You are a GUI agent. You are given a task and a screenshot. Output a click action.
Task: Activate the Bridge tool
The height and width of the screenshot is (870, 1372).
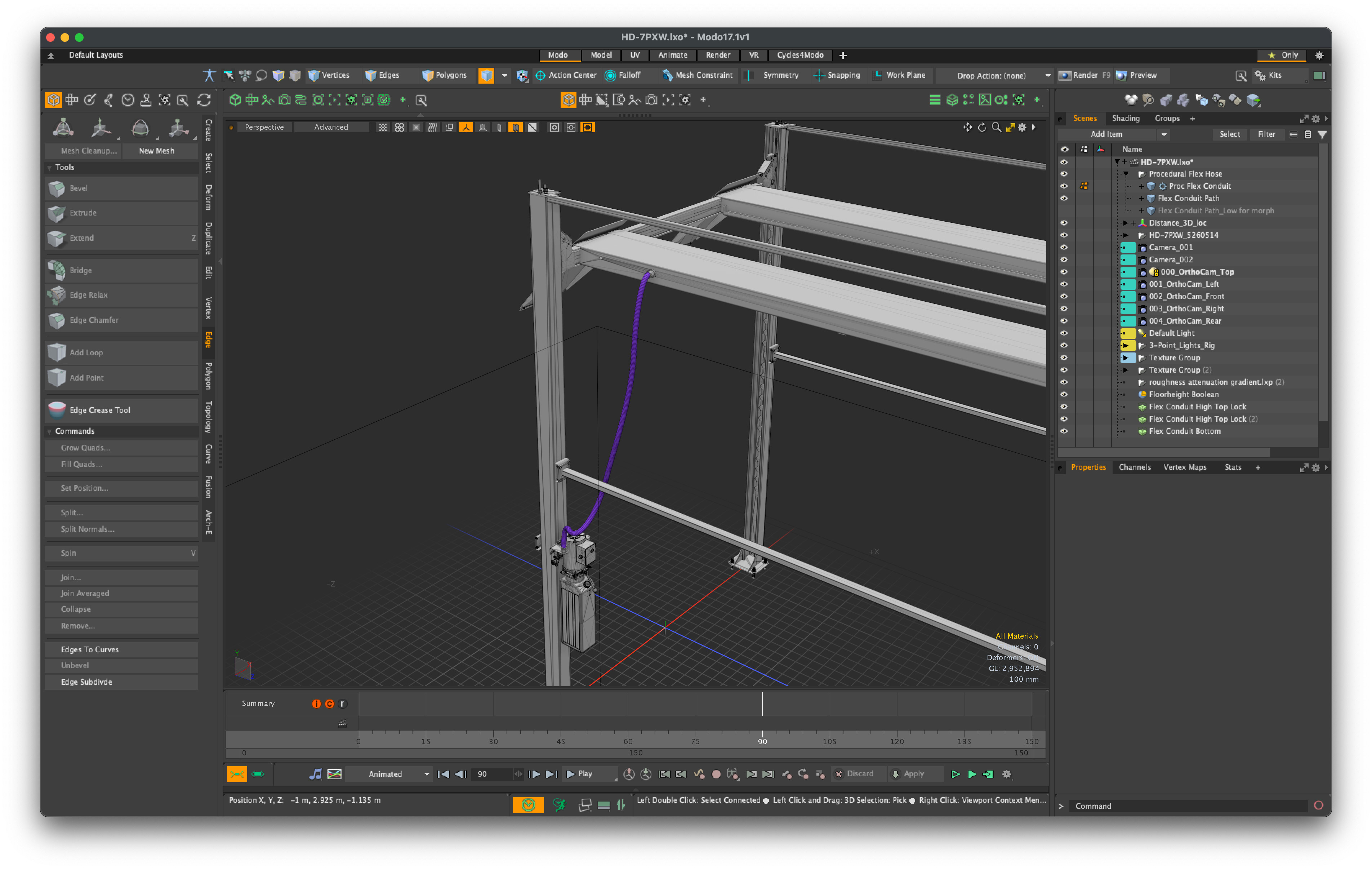tap(121, 270)
